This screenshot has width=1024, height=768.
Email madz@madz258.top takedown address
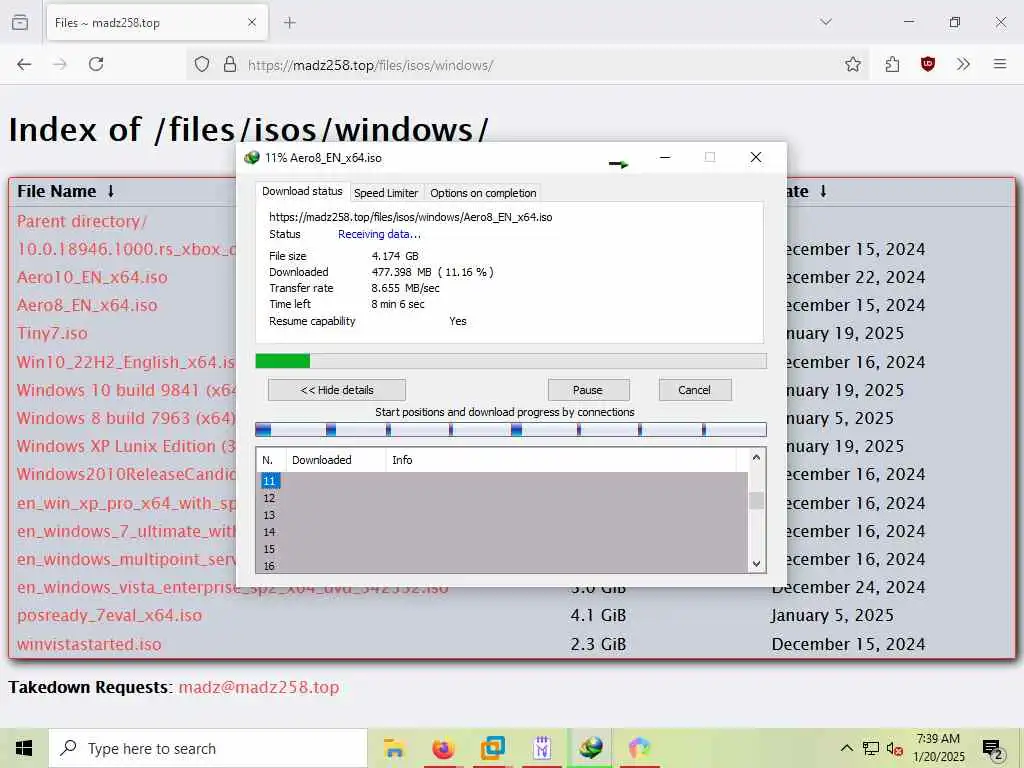point(259,688)
